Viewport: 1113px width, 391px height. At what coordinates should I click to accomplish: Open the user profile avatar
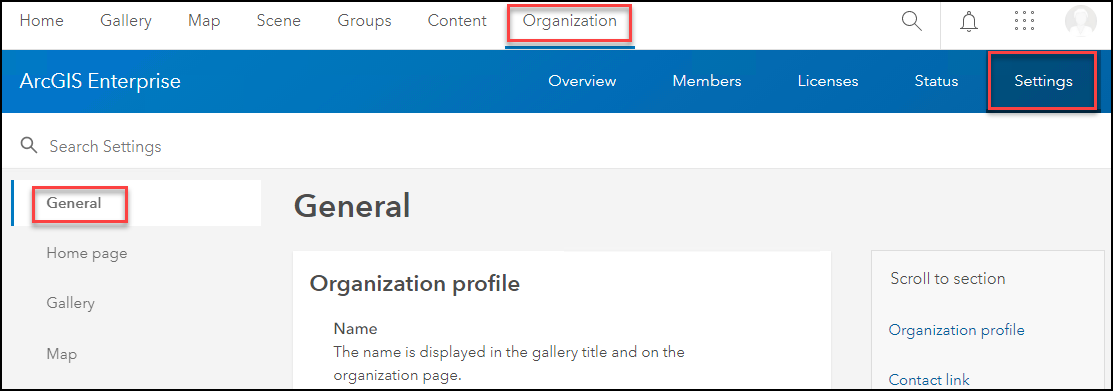tap(1081, 22)
